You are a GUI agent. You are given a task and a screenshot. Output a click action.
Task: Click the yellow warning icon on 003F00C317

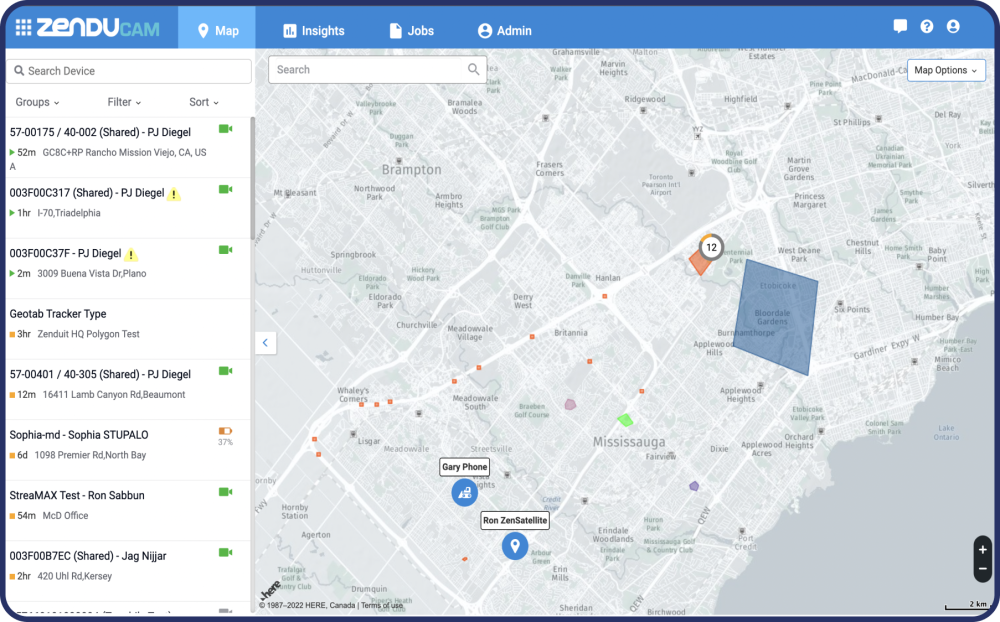coord(174,194)
